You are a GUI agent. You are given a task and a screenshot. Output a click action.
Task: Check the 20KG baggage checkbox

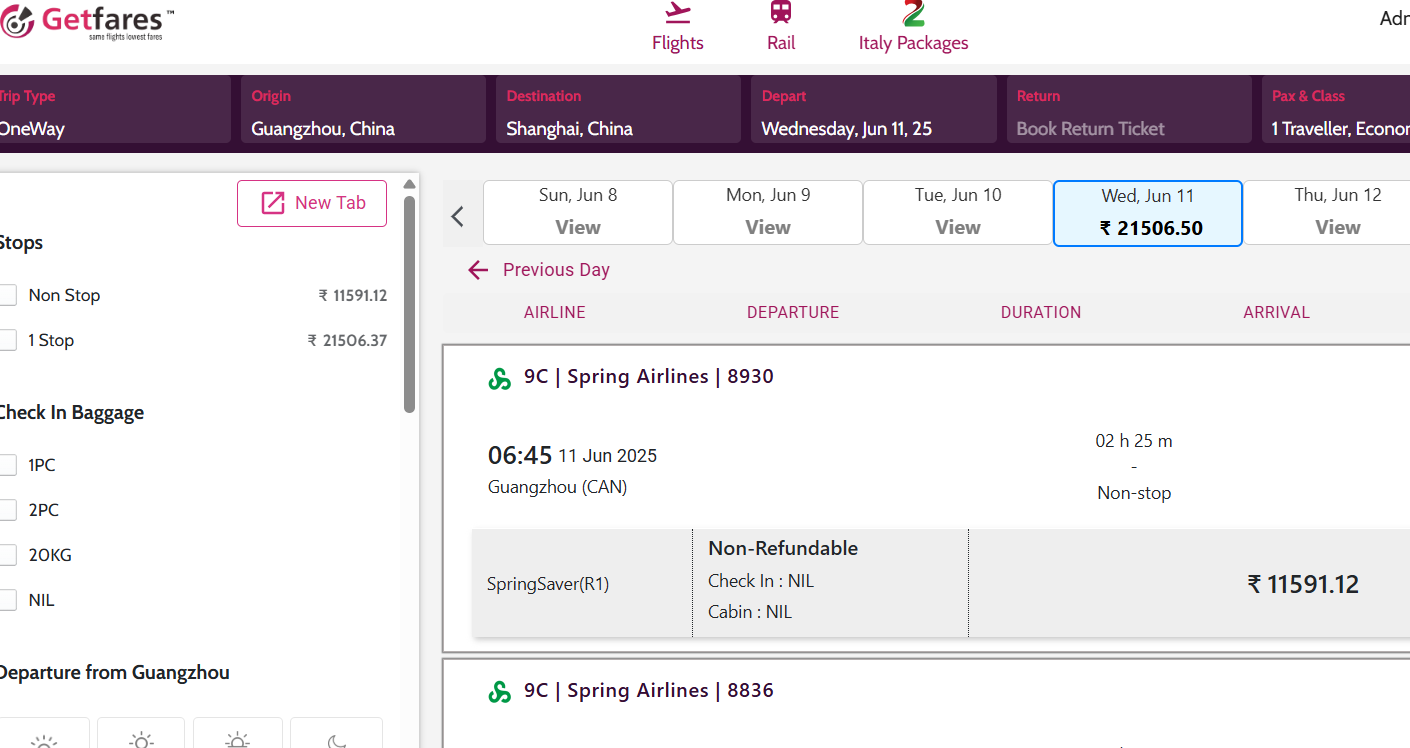(9, 555)
